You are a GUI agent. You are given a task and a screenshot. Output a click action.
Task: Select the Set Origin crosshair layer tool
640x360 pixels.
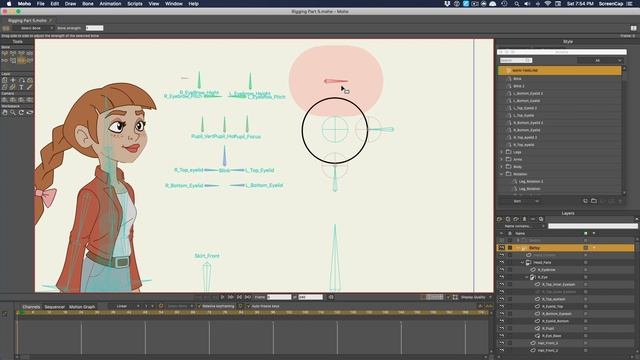pos(13,80)
